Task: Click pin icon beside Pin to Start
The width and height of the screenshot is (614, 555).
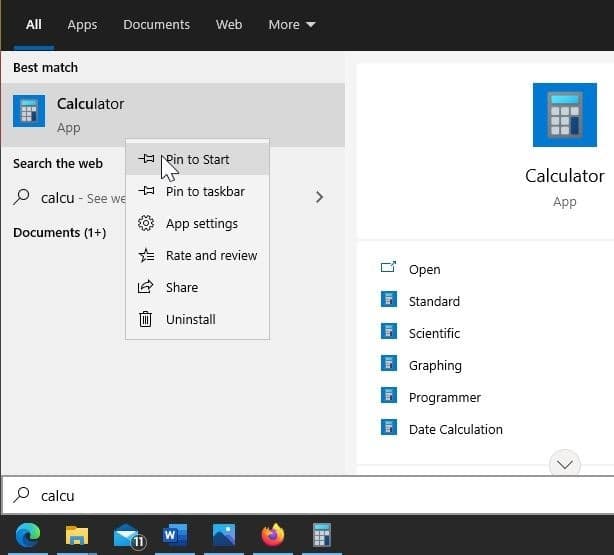Action: pyautogui.click(x=146, y=159)
